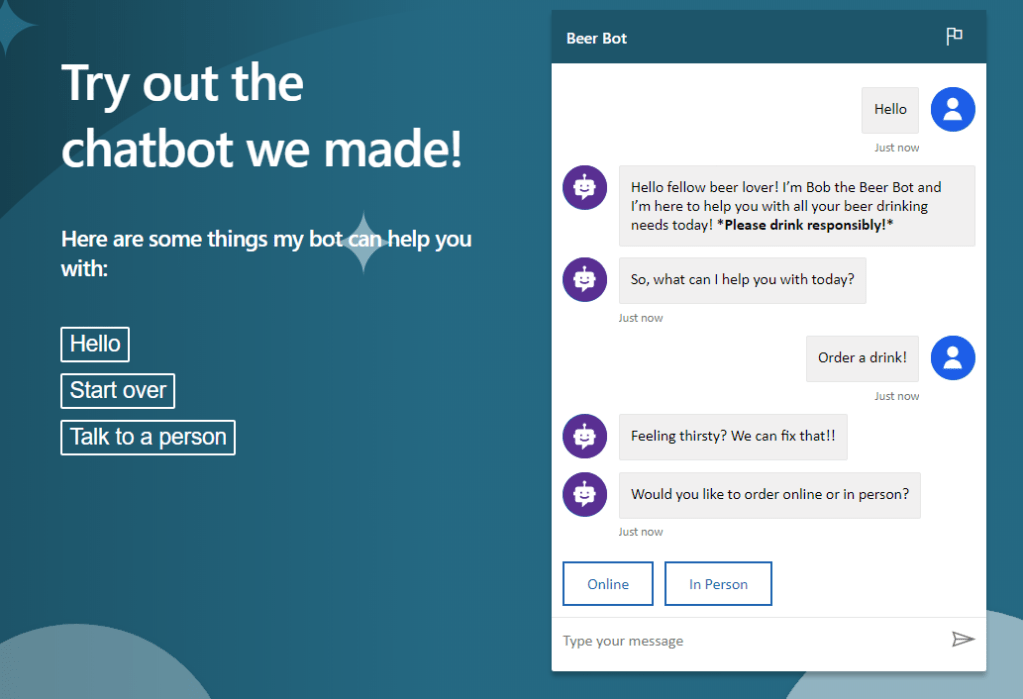Choose the "Online" ordering option
1023x699 pixels.
(608, 584)
